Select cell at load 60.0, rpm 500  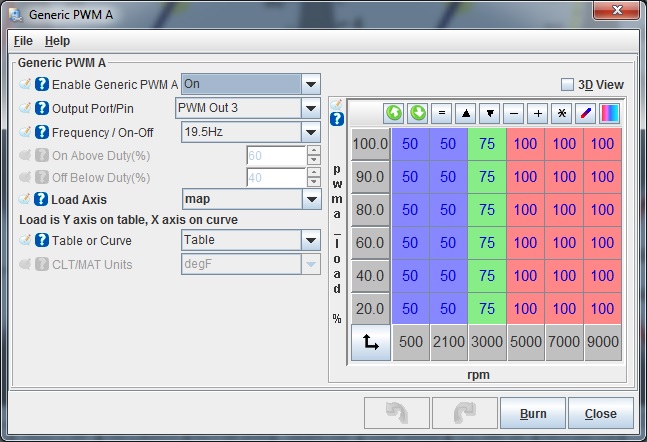(410, 243)
